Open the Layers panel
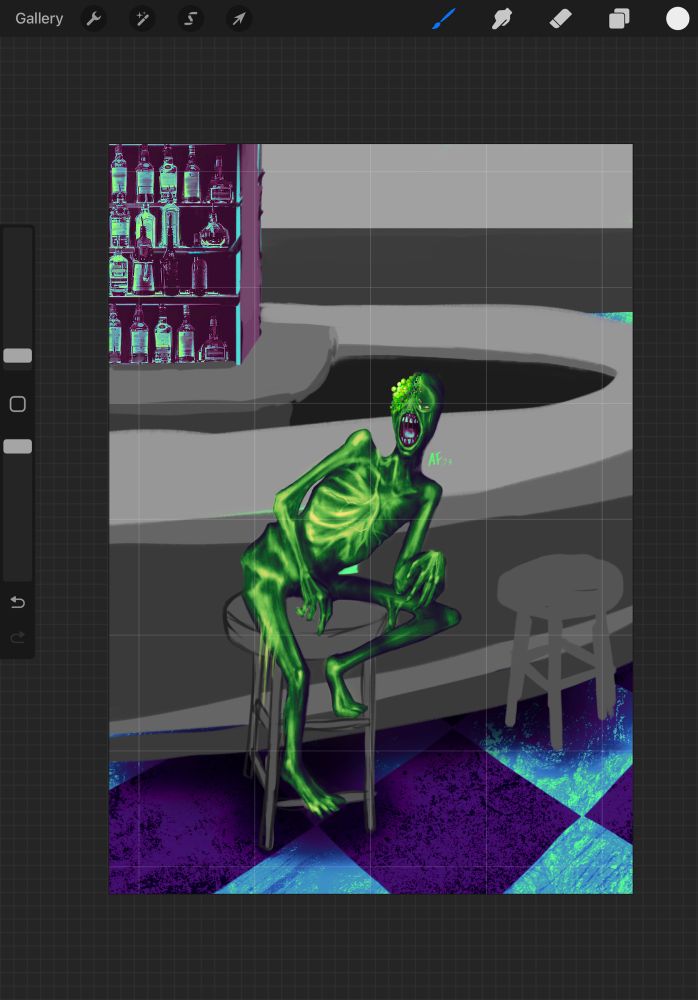The width and height of the screenshot is (698, 1000). (619, 19)
